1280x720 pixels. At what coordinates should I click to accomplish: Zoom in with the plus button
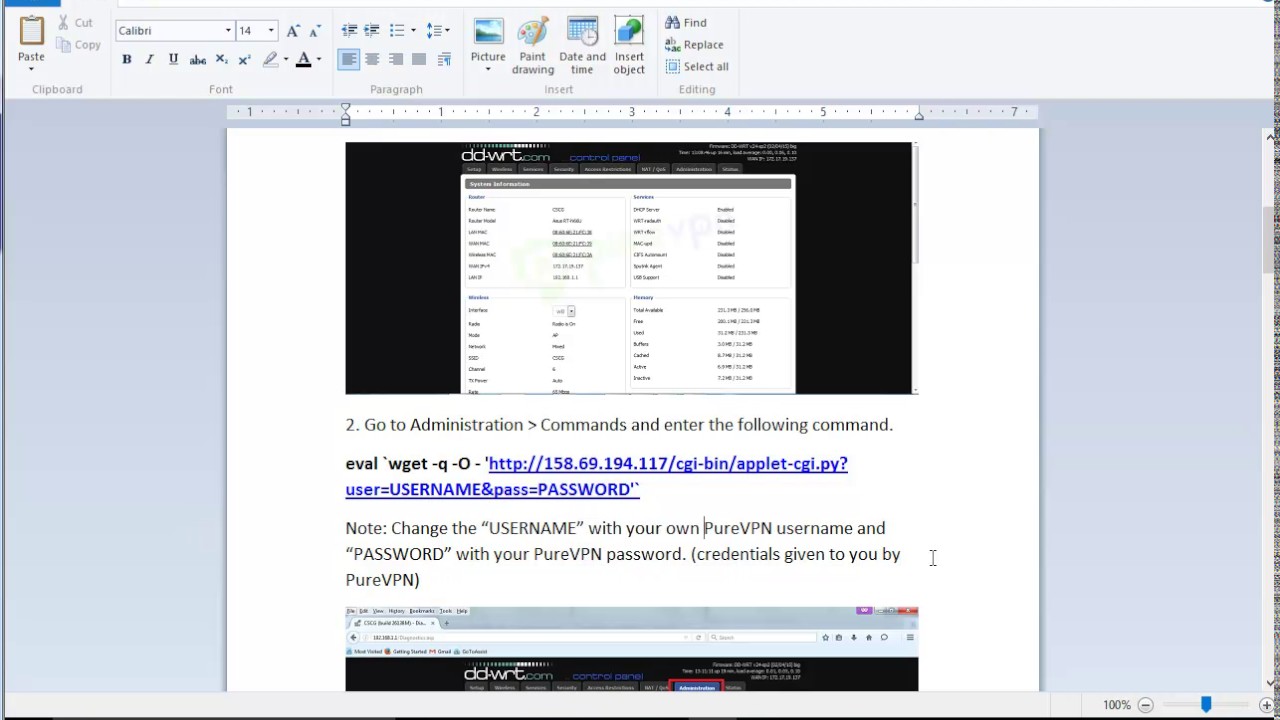pos(1267,705)
